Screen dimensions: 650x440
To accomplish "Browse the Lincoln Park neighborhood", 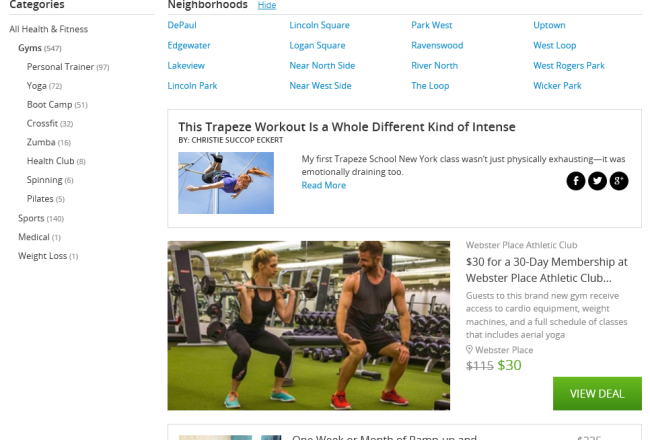I will click(x=192, y=86).
